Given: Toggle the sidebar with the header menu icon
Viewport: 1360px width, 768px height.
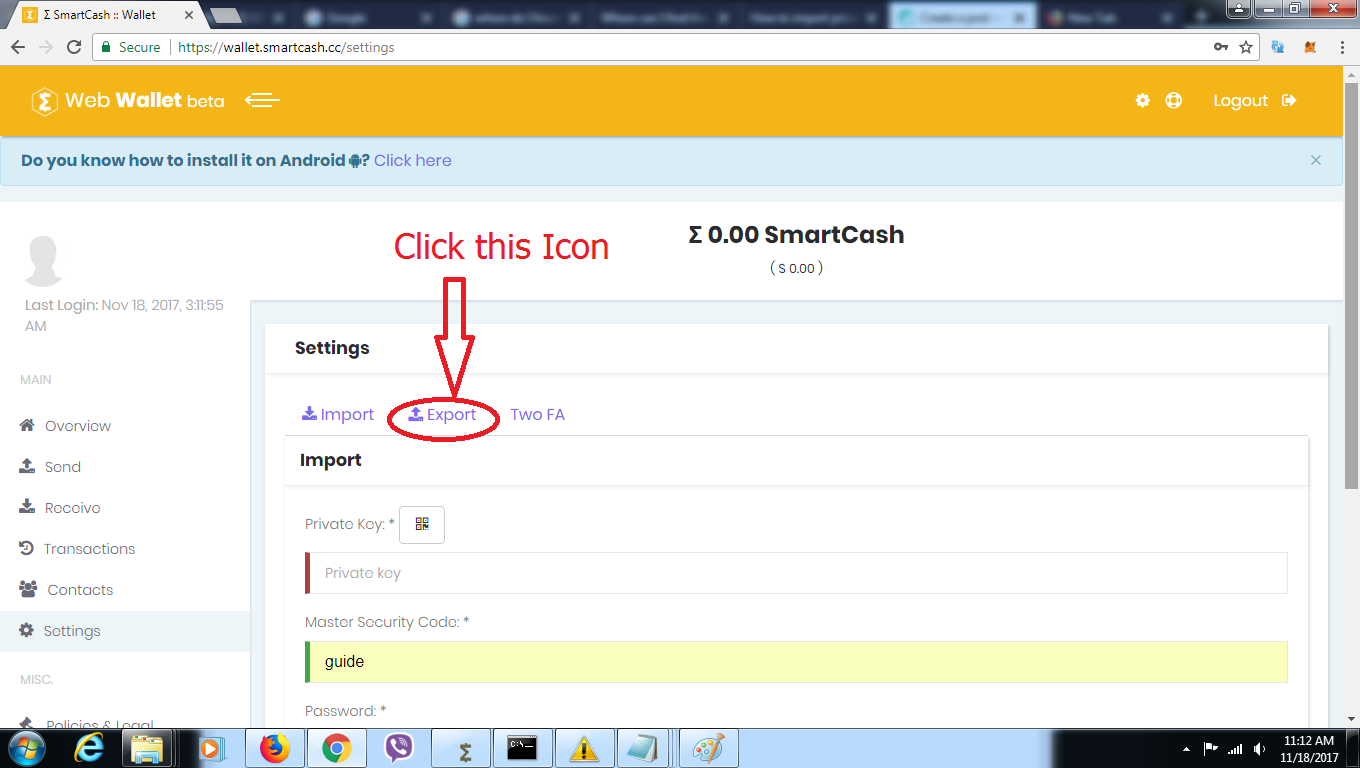Looking at the screenshot, I should click(262, 100).
